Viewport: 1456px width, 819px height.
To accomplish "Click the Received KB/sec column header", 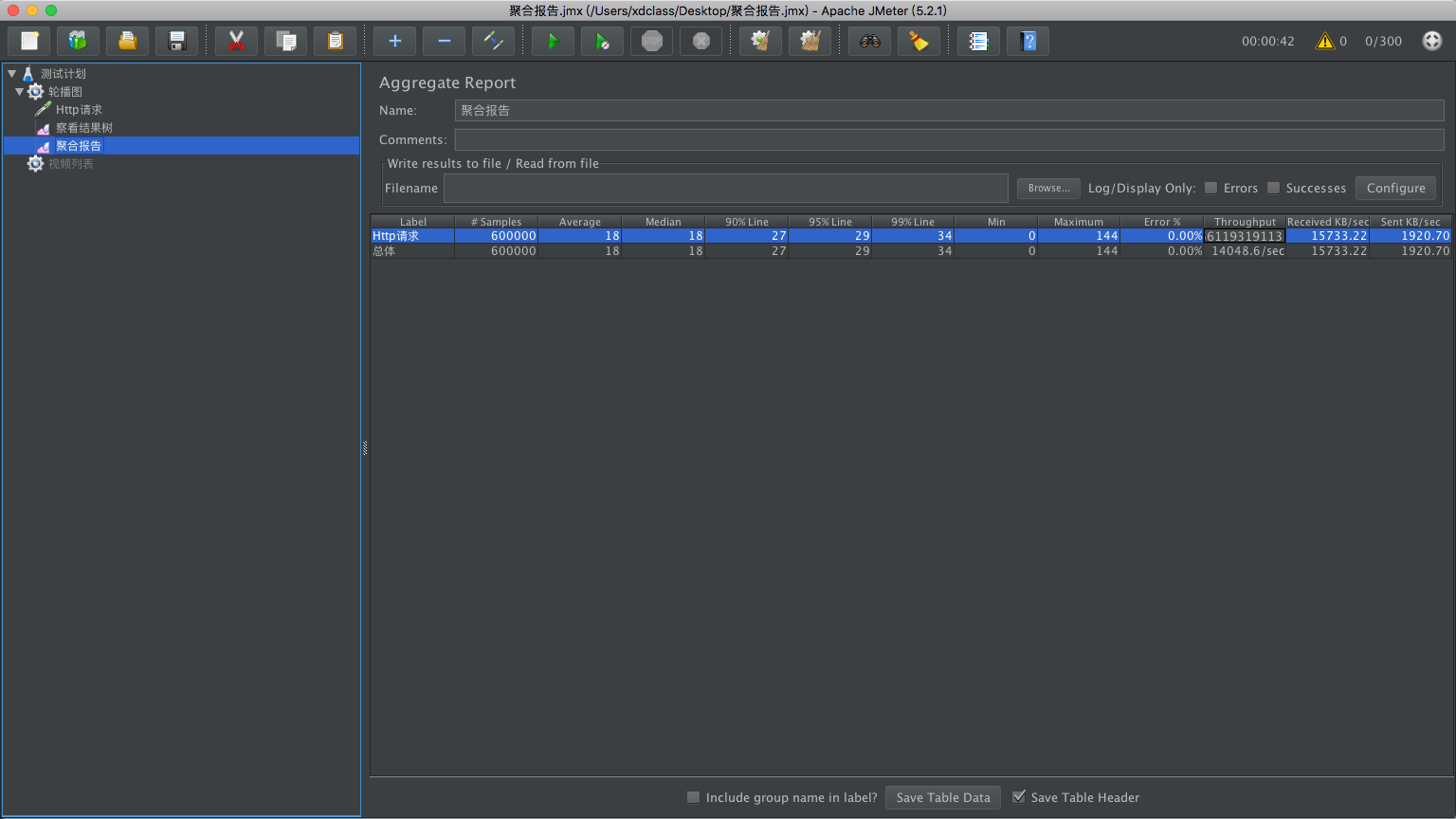I will (x=1327, y=222).
